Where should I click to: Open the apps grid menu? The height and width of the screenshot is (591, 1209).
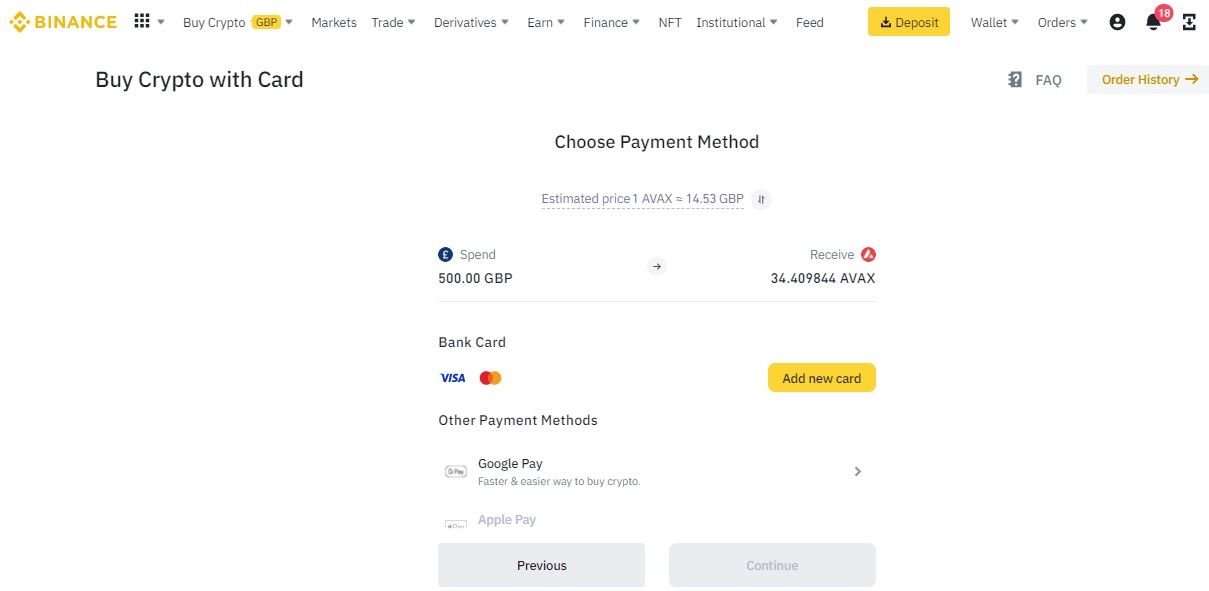click(x=142, y=21)
